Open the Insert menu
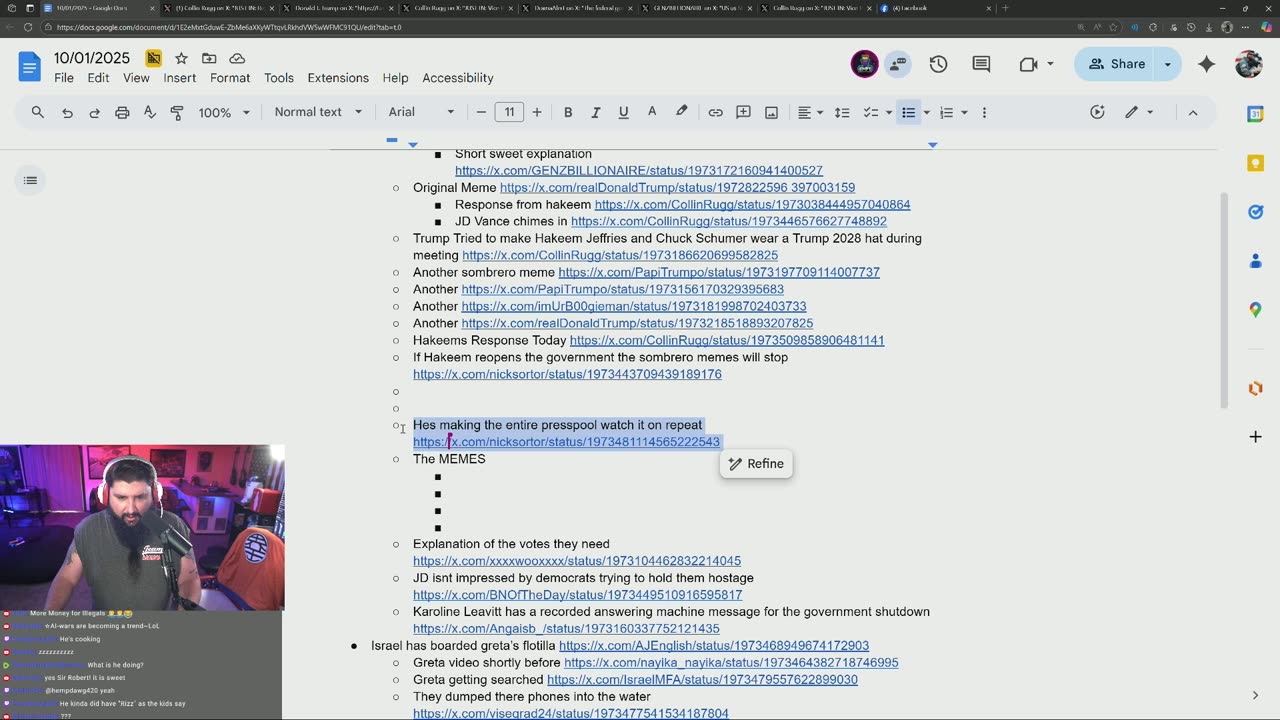The width and height of the screenshot is (1280, 720). pyautogui.click(x=180, y=78)
